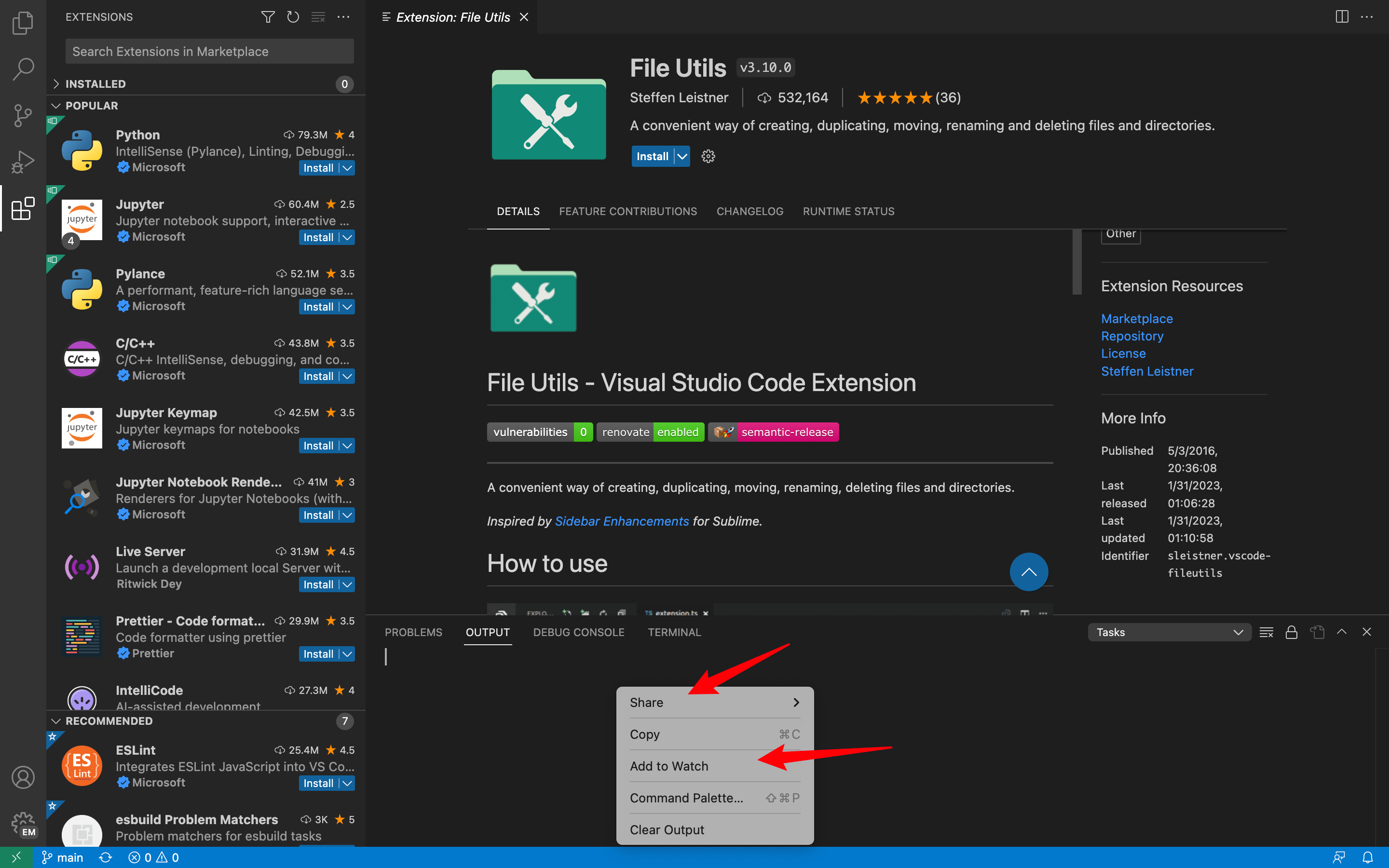Open Run and Debug view
Viewport: 1389px width, 868px height.
coord(23,162)
